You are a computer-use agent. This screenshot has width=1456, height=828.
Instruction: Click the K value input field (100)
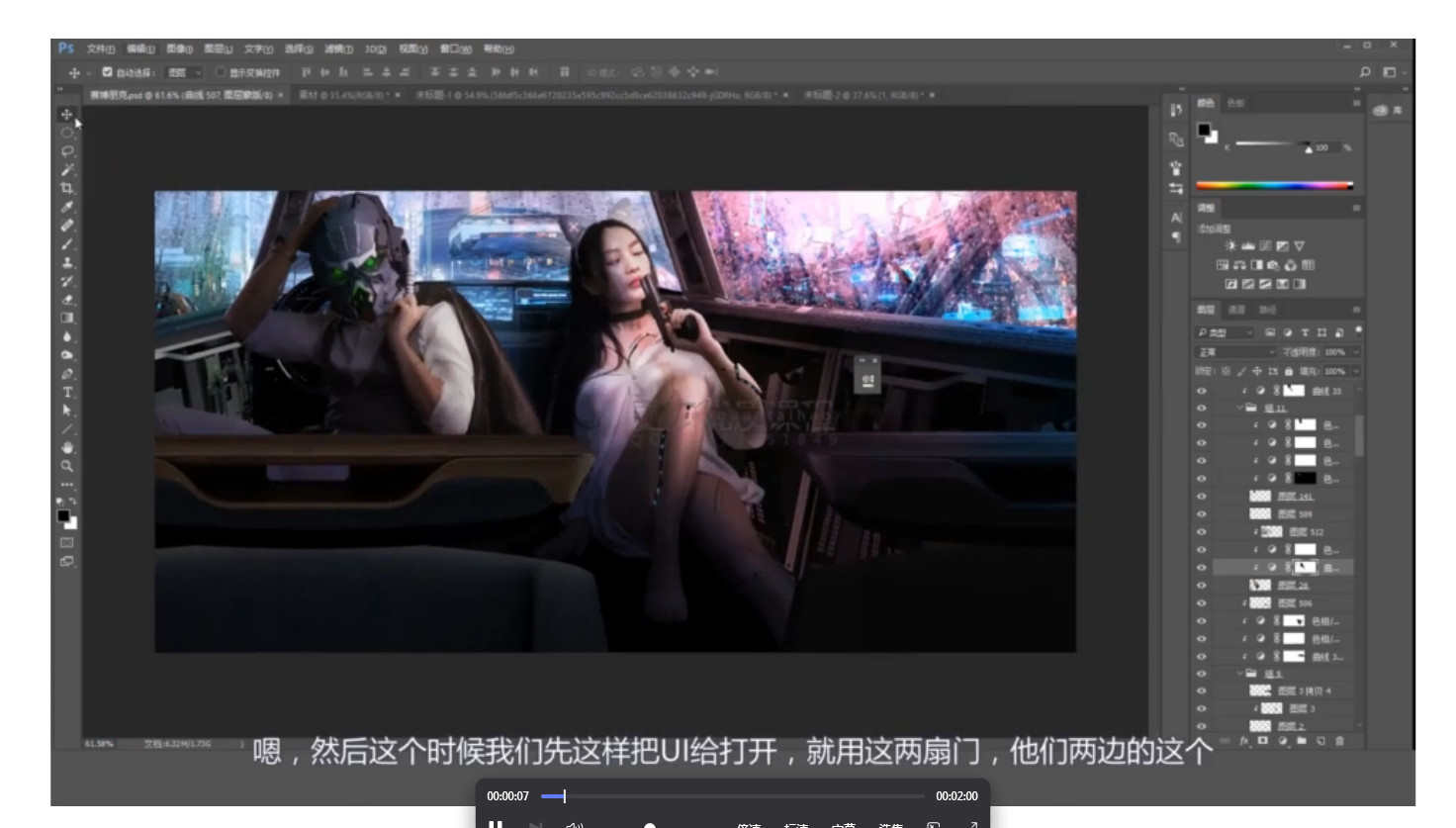(x=1325, y=147)
